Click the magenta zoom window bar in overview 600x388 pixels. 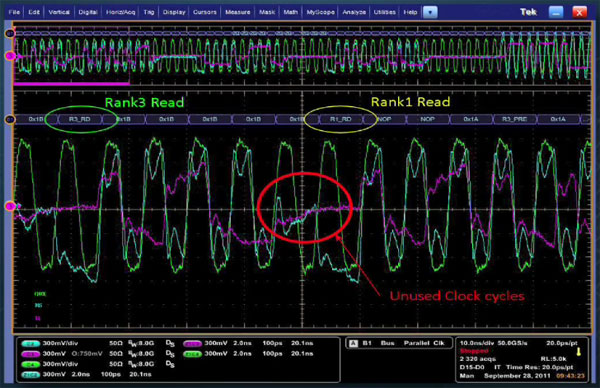(x=72, y=83)
